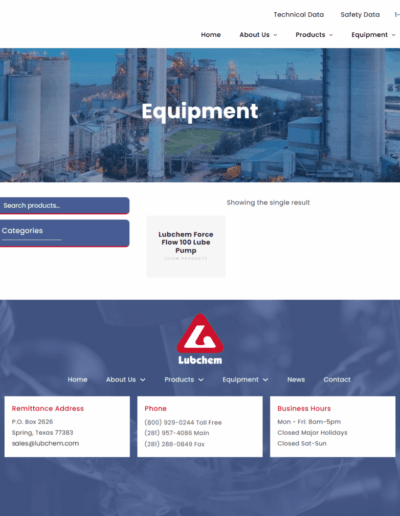Click the Lubchem footer logo
400x516 pixels.
pyautogui.click(x=200, y=339)
